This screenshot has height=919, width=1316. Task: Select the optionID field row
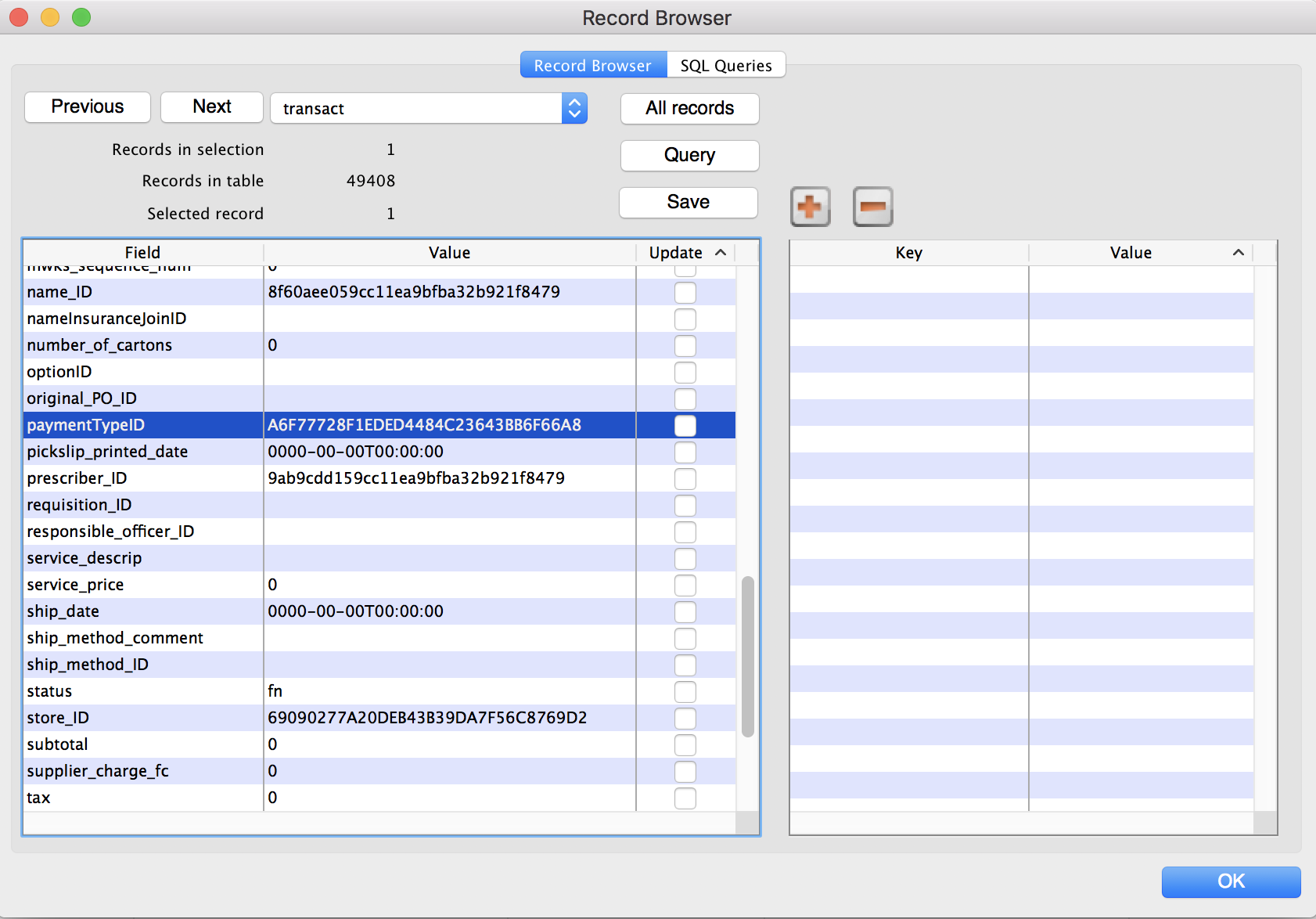click(379, 372)
